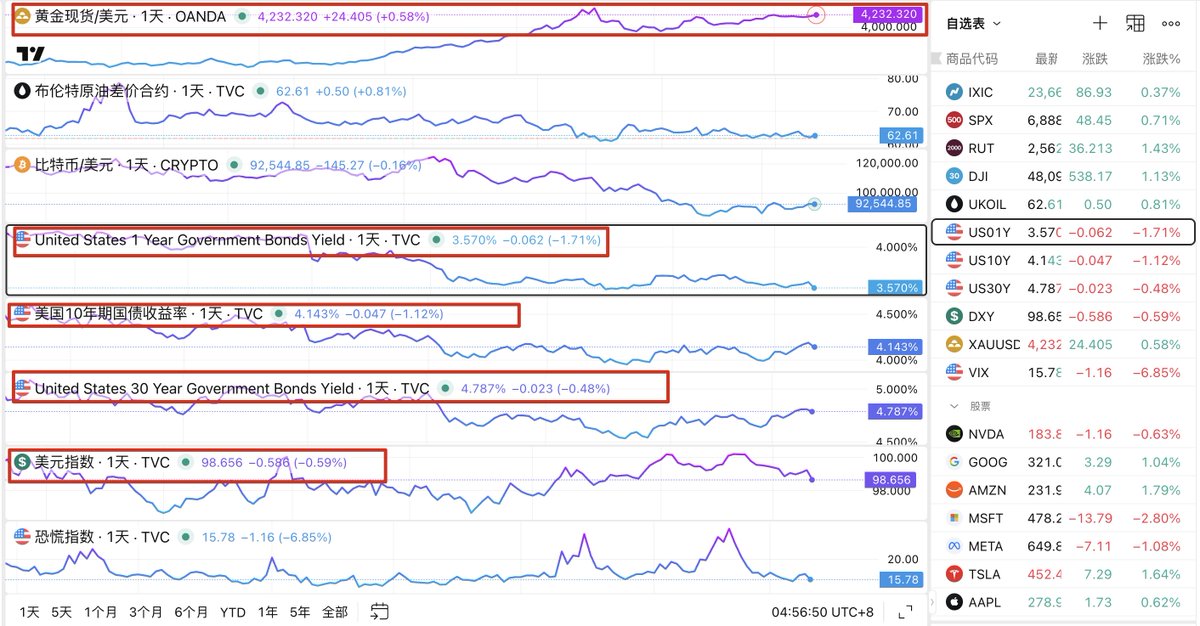
Task: Switch to the 全部 range tab
Action: tap(338, 611)
